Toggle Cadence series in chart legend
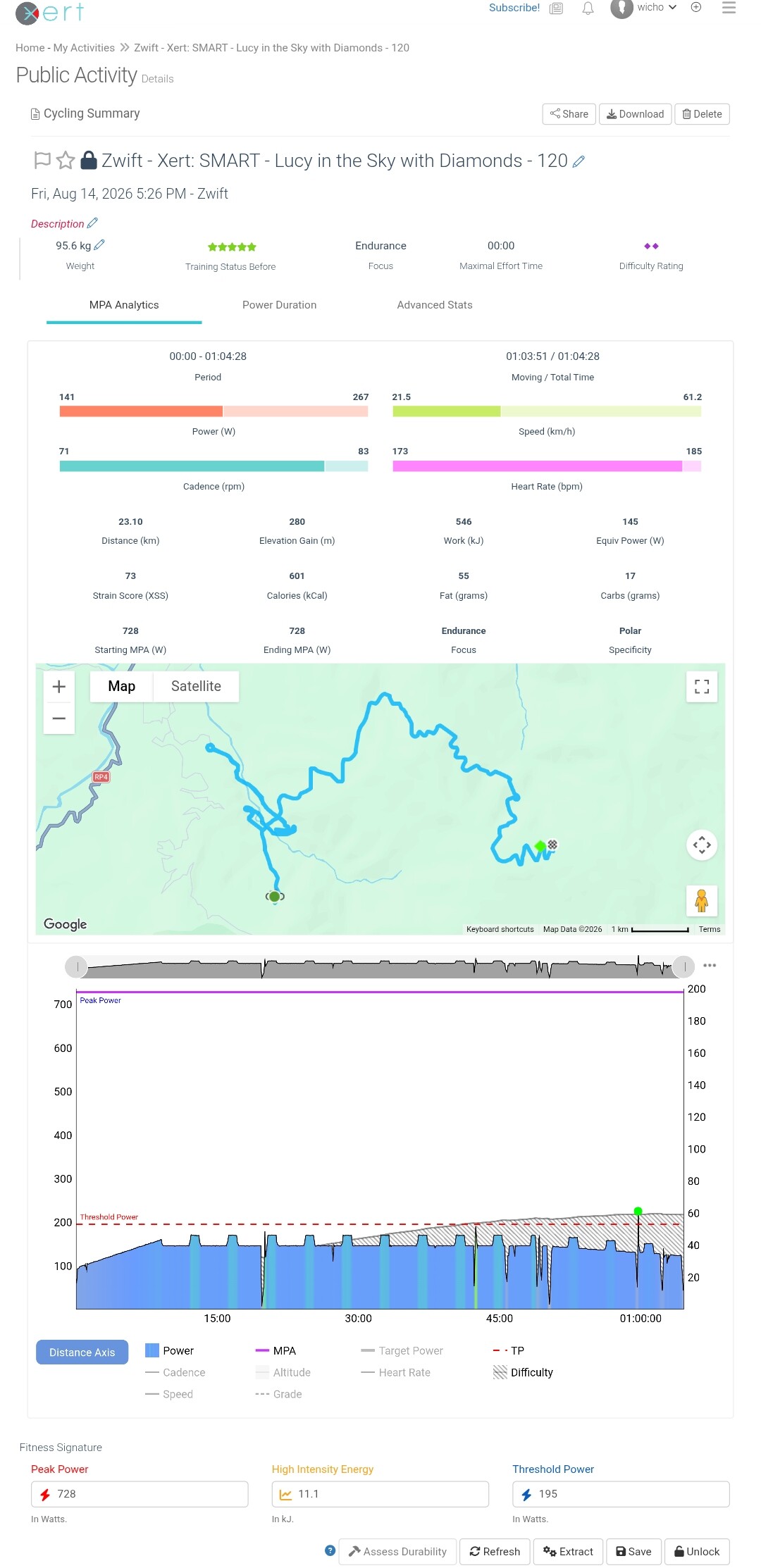761x1568 pixels. point(175,1372)
